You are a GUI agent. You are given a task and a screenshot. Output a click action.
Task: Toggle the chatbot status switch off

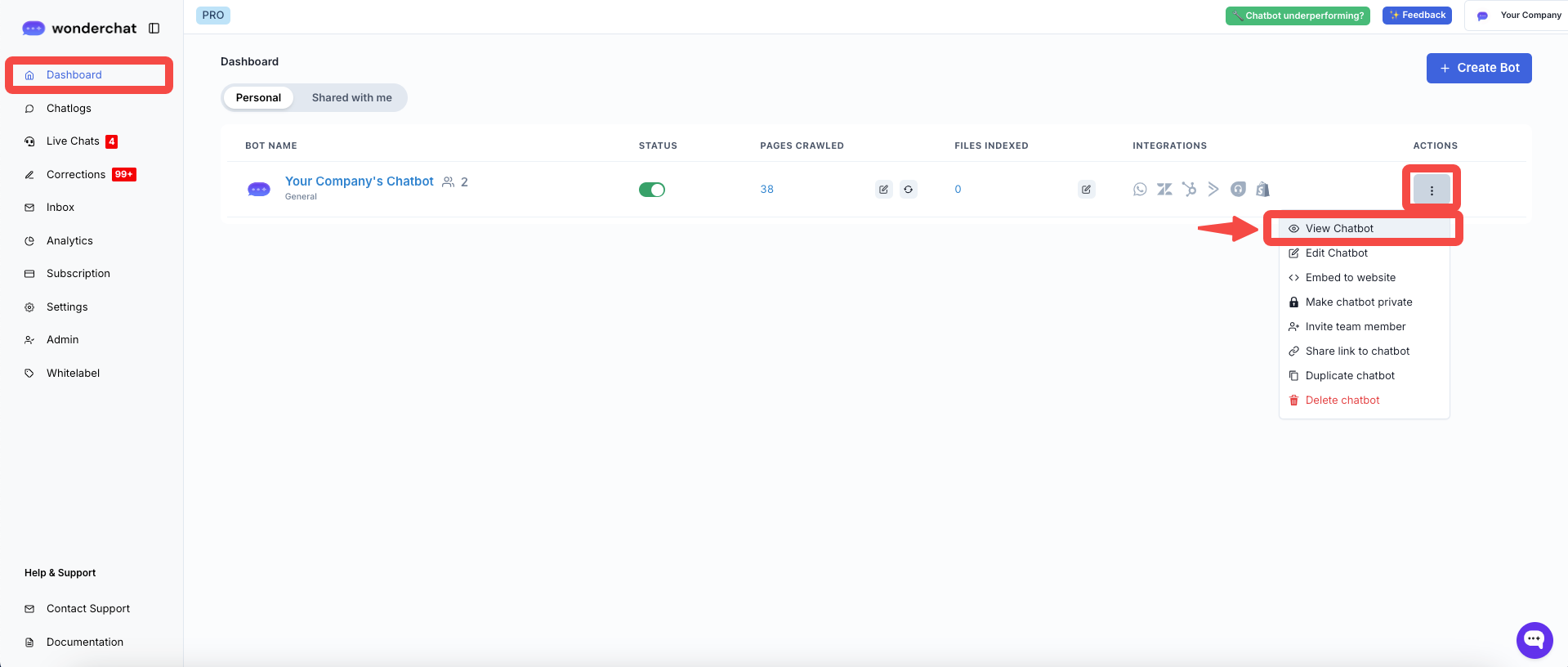click(651, 190)
